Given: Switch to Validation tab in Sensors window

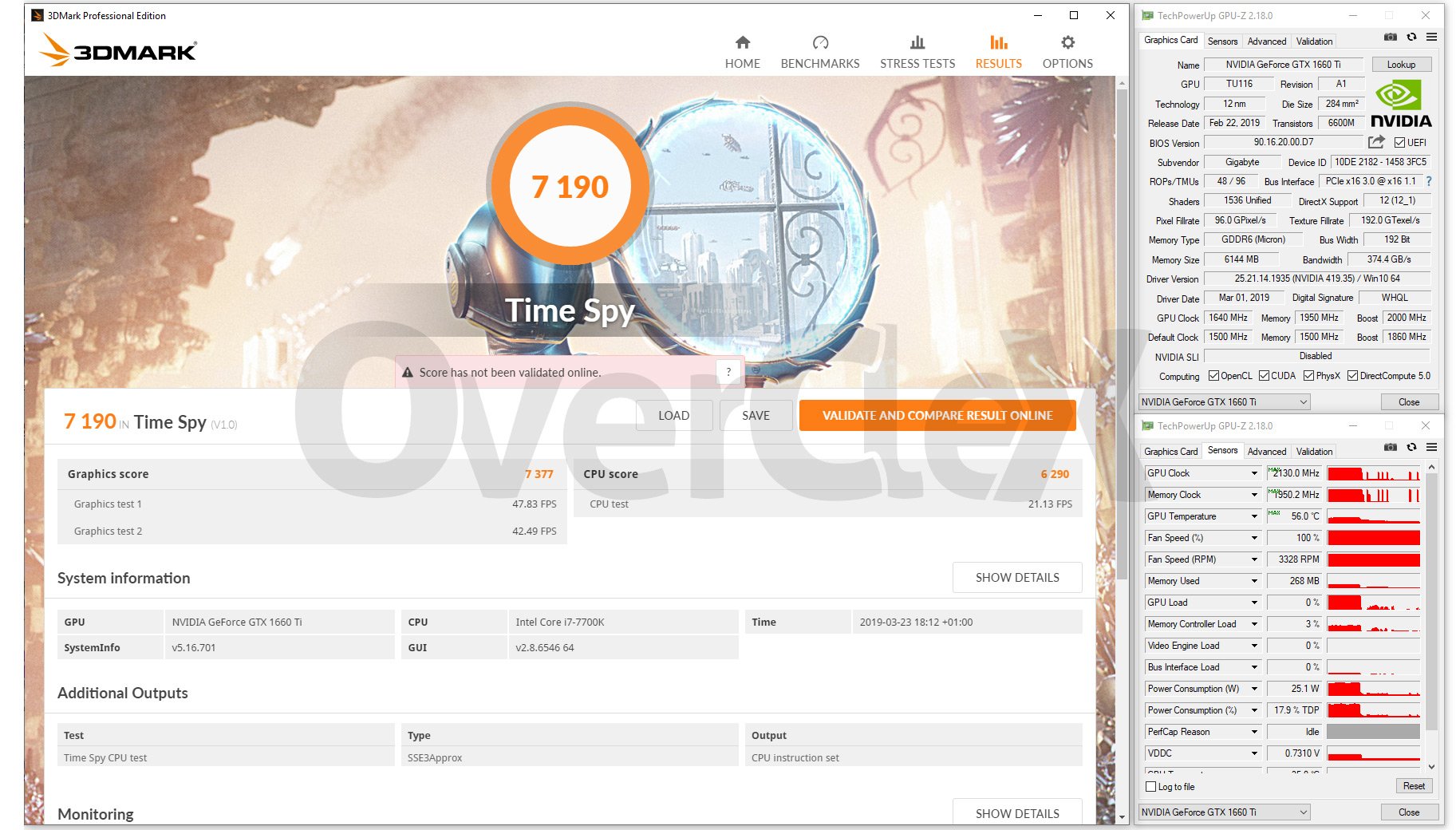Looking at the screenshot, I should 1313,452.
